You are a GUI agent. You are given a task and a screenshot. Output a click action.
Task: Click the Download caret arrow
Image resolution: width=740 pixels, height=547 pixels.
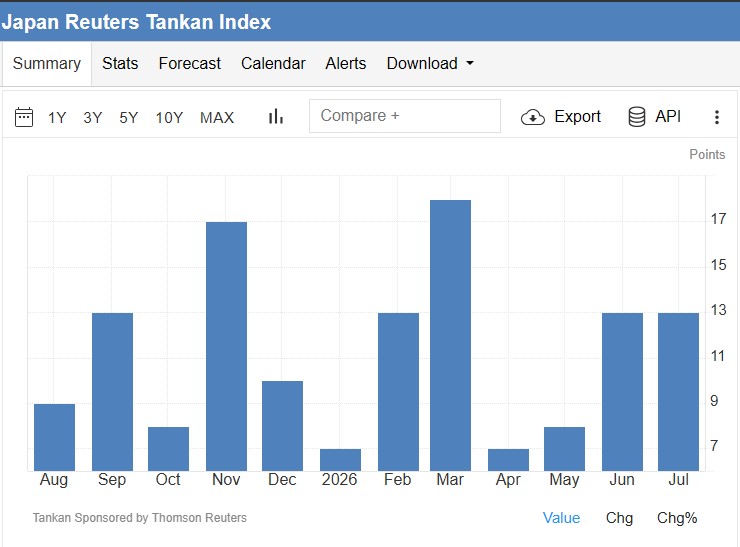pyautogui.click(x=470, y=63)
